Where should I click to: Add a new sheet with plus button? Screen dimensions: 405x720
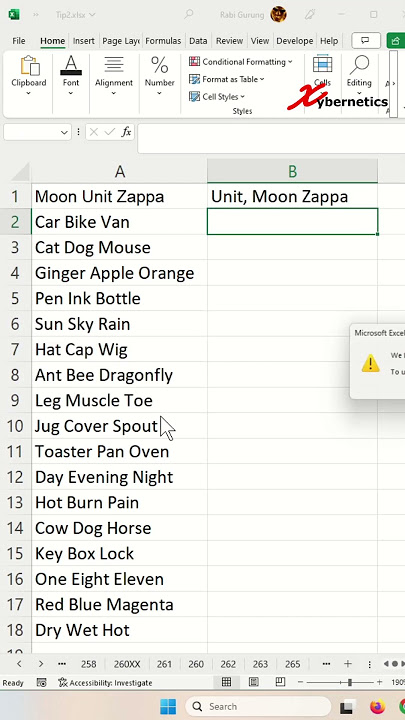pyautogui.click(x=348, y=664)
